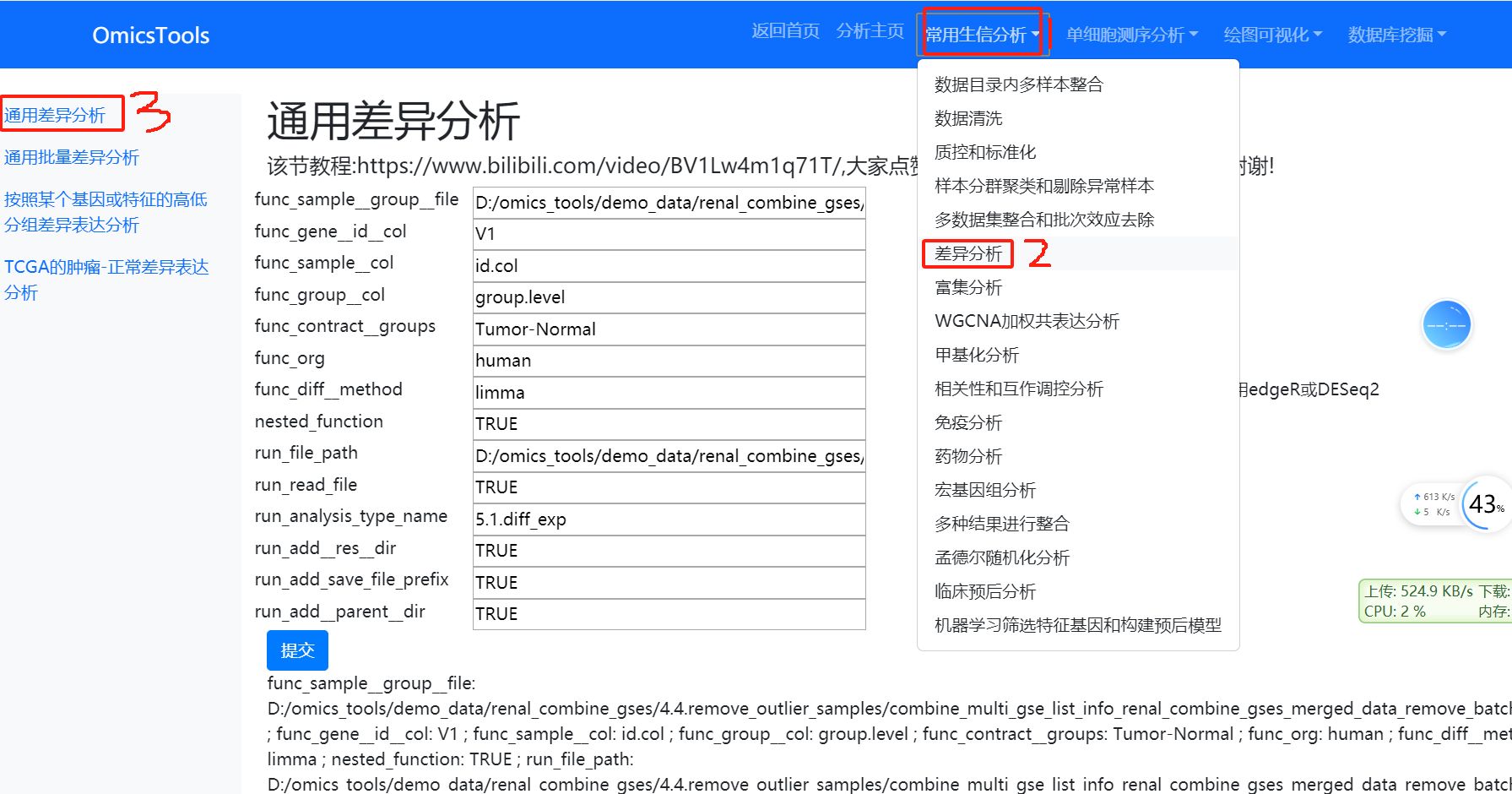Open 通用差异分析 sidebar link
Screen dimensions: 1512x794
[x=55, y=115]
